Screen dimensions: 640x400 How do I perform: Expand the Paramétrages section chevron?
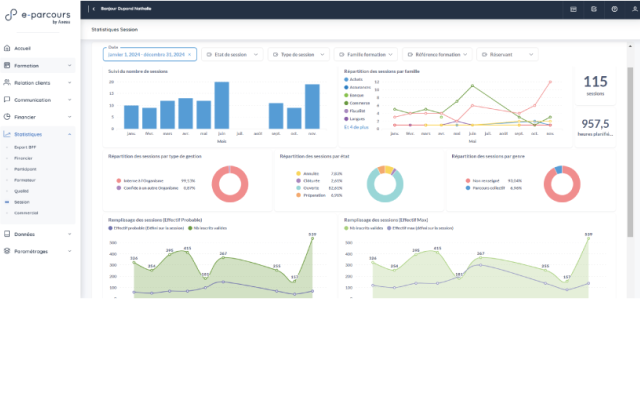[69, 251]
